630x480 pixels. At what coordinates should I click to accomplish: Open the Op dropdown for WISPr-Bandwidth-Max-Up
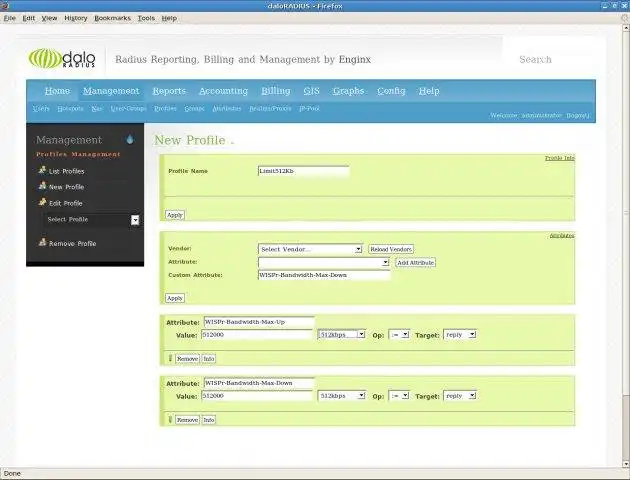[x=399, y=334]
